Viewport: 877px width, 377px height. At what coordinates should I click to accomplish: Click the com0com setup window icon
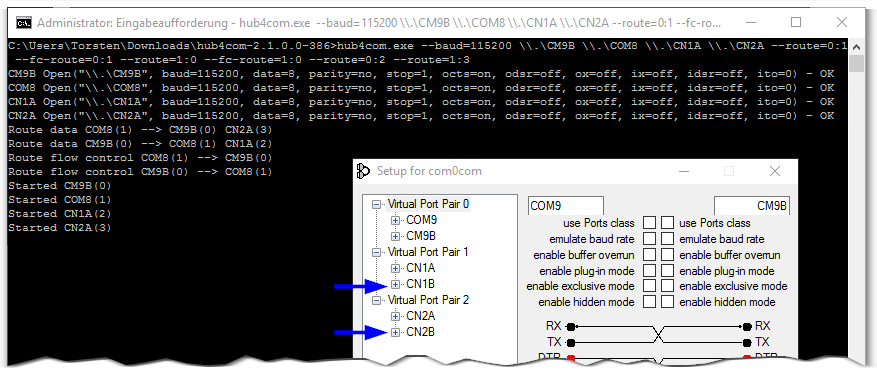(x=363, y=171)
